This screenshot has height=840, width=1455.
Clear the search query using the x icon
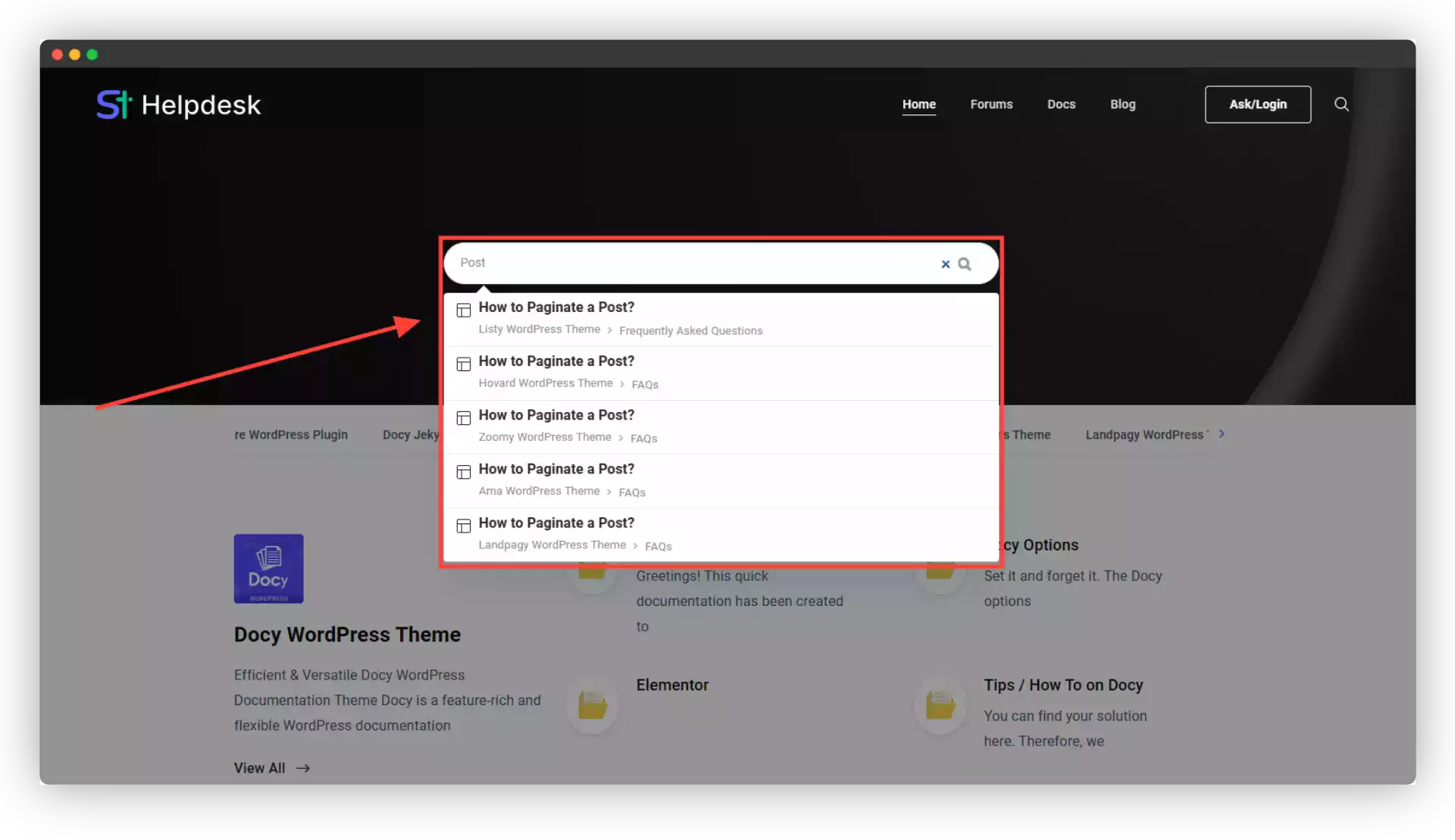945,264
